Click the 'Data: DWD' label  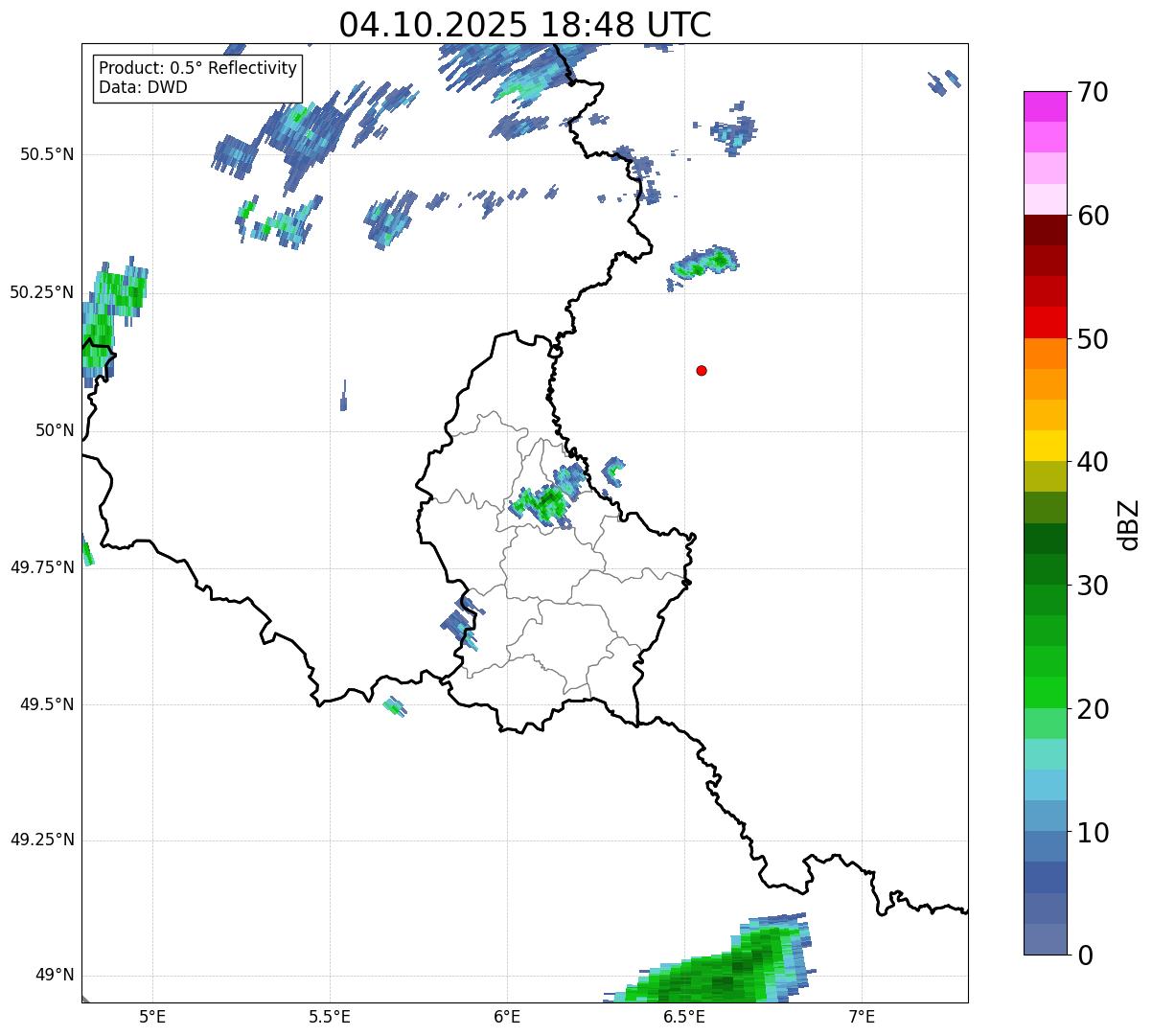[x=143, y=87]
